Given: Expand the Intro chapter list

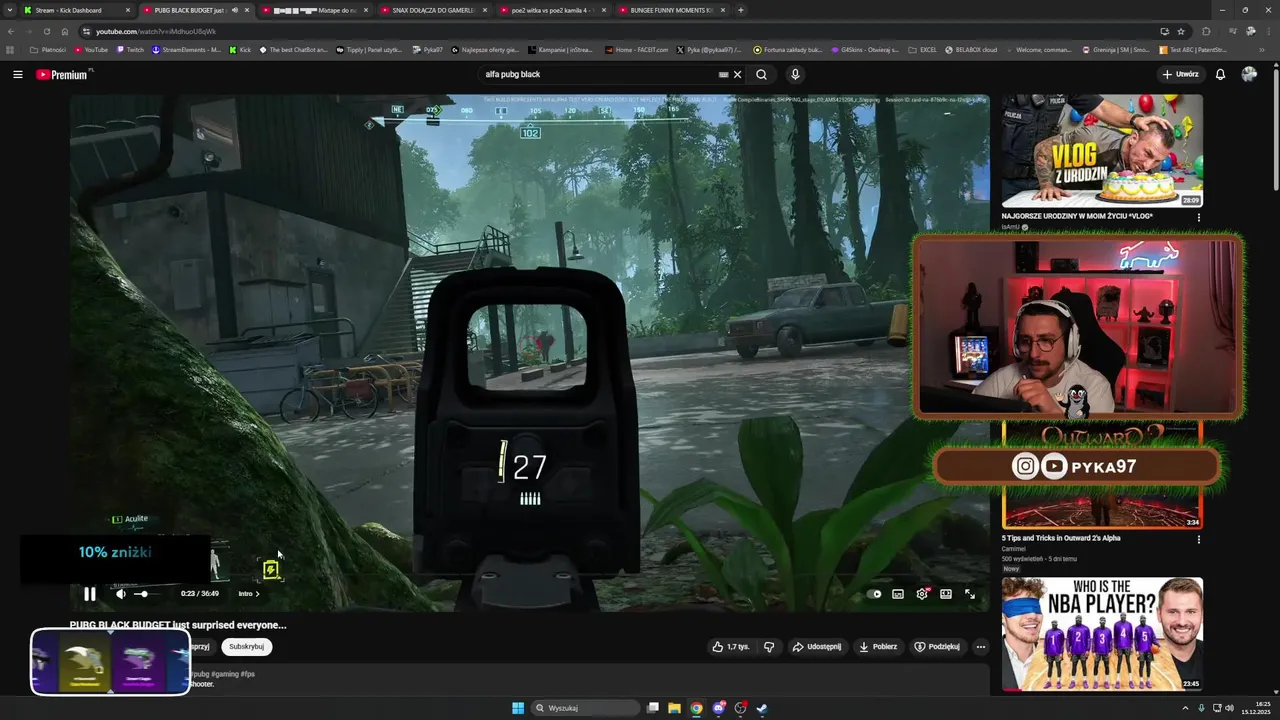Looking at the screenshot, I should [249, 594].
